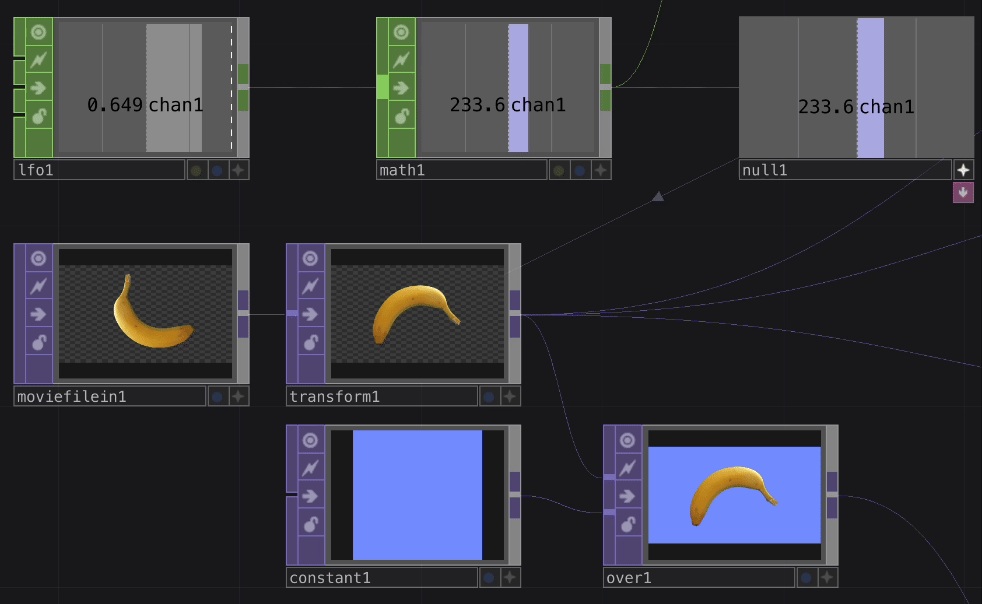Image resolution: width=982 pixels, height=604 pixels.
Task: Expand over1 parameters with the plus button
Action: pos(828,577)
